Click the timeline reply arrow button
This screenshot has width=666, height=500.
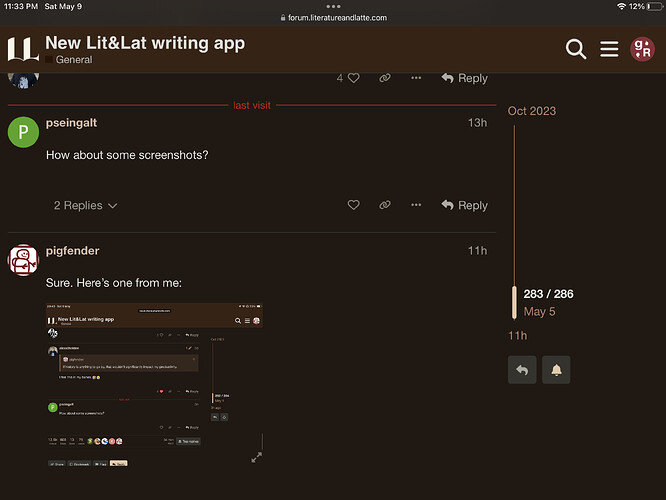522,370
